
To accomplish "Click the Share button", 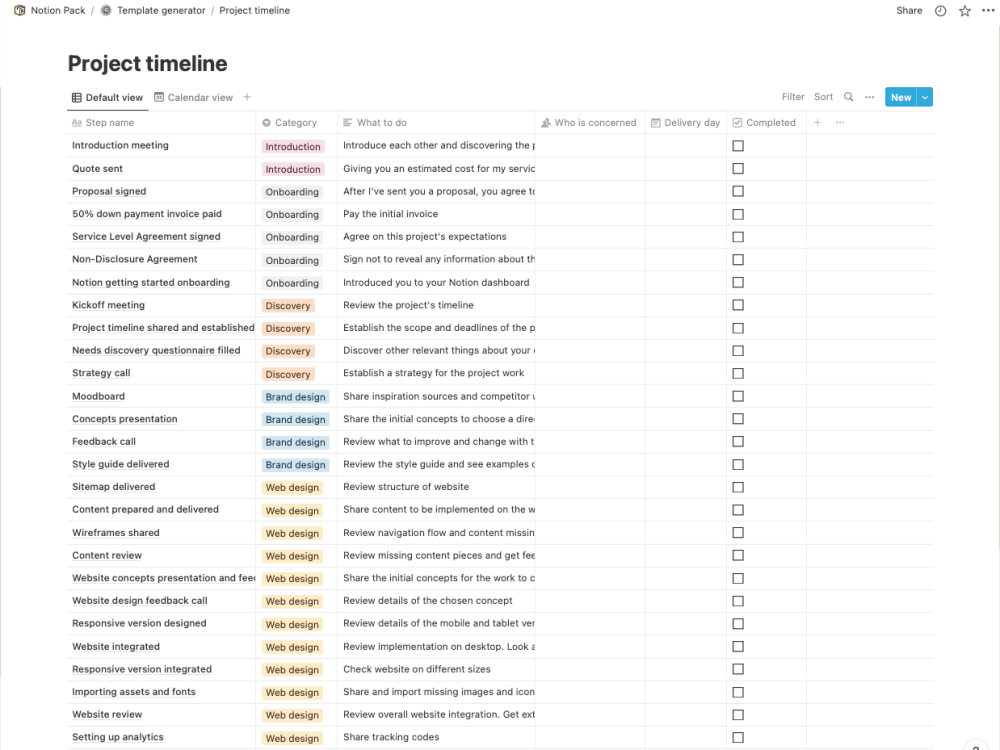I will point(909,10).
